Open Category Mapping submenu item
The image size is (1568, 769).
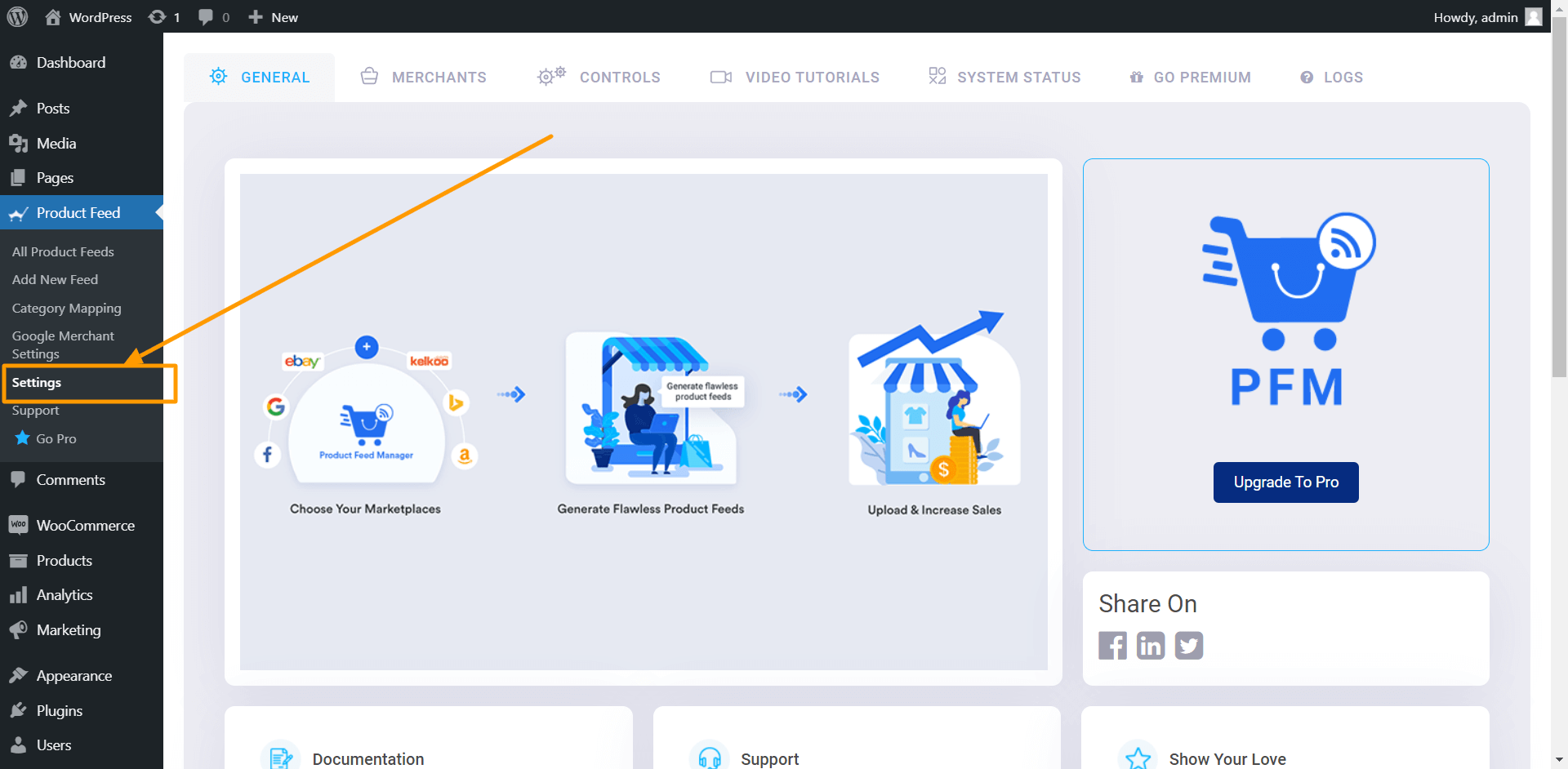click(x=66, y=308)
